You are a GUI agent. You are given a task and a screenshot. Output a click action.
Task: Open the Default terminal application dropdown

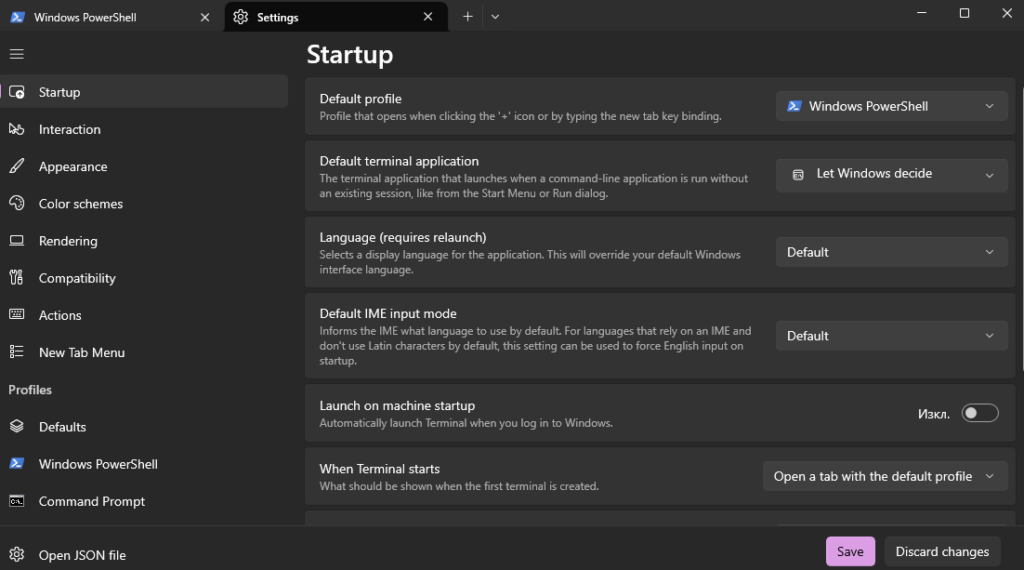point(891,174)
